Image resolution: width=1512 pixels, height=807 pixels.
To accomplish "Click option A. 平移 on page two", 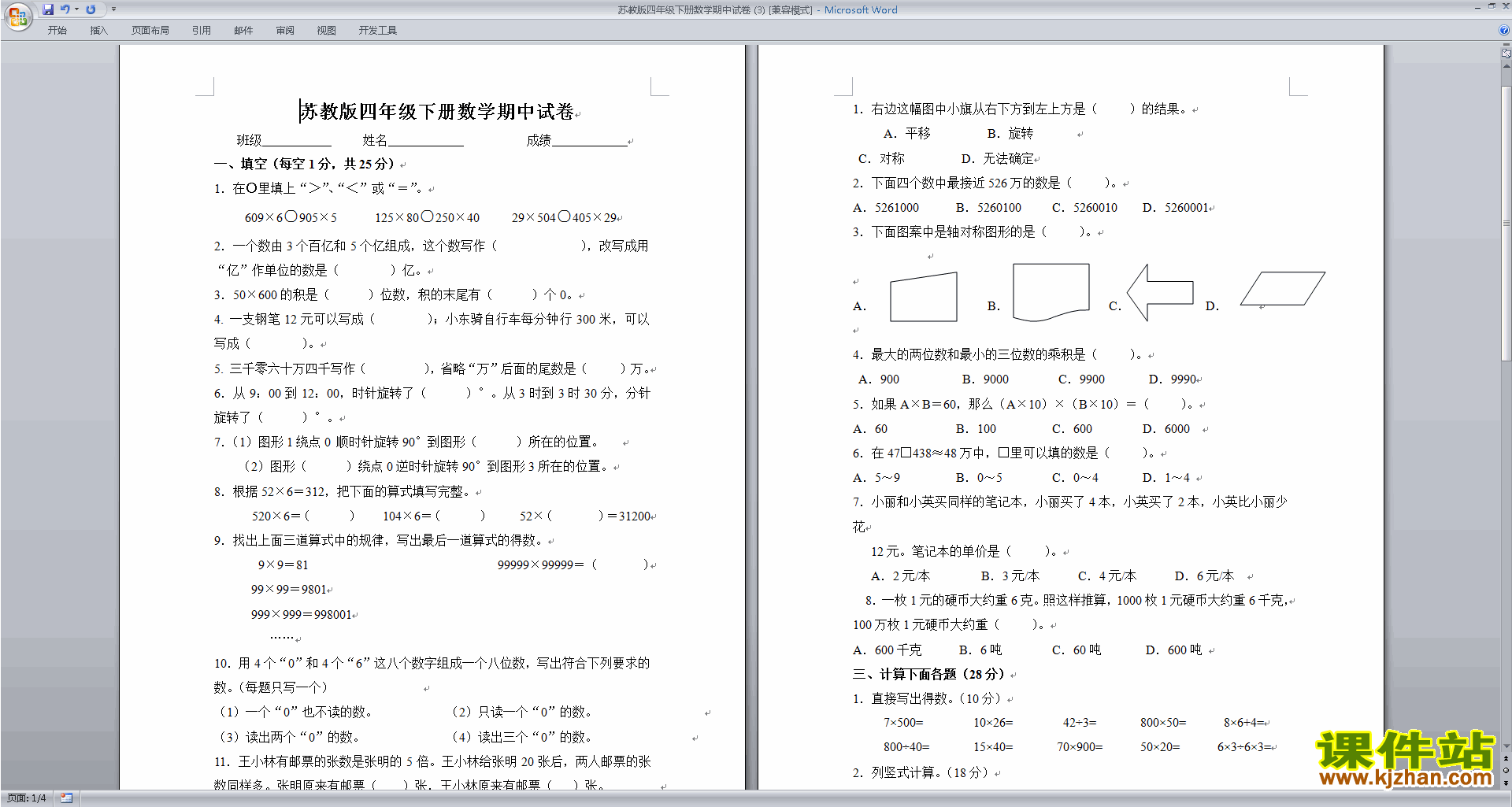I will 906,134.
